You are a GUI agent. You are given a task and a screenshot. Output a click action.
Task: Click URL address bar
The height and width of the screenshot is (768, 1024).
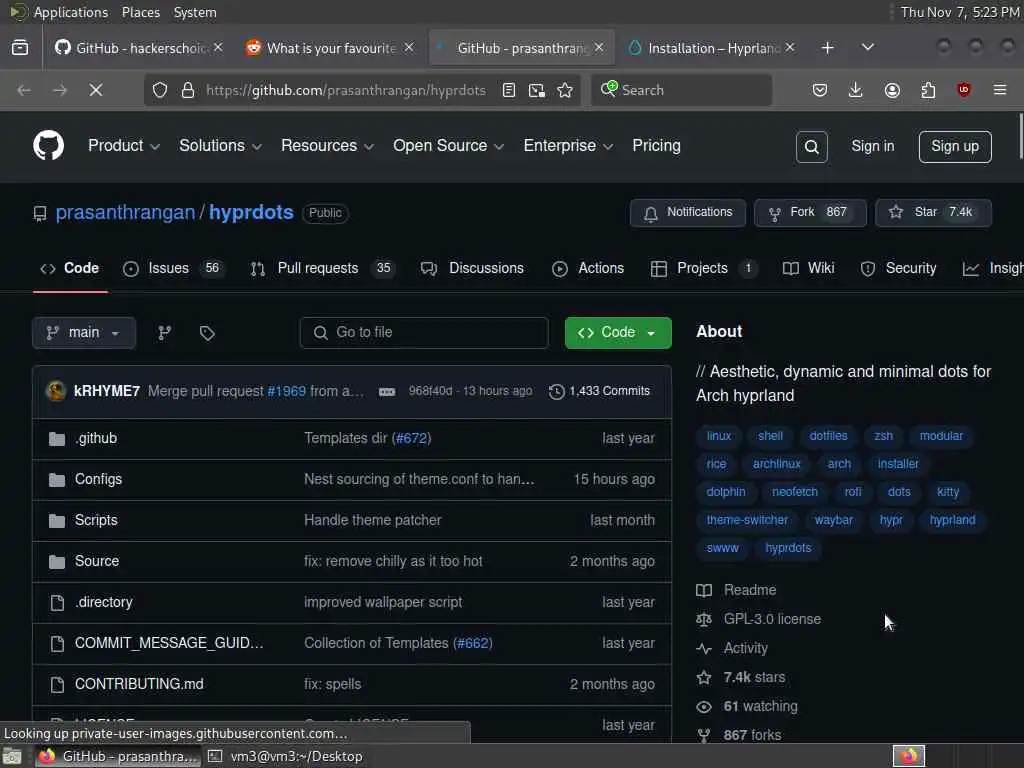[x=346, y=90]
